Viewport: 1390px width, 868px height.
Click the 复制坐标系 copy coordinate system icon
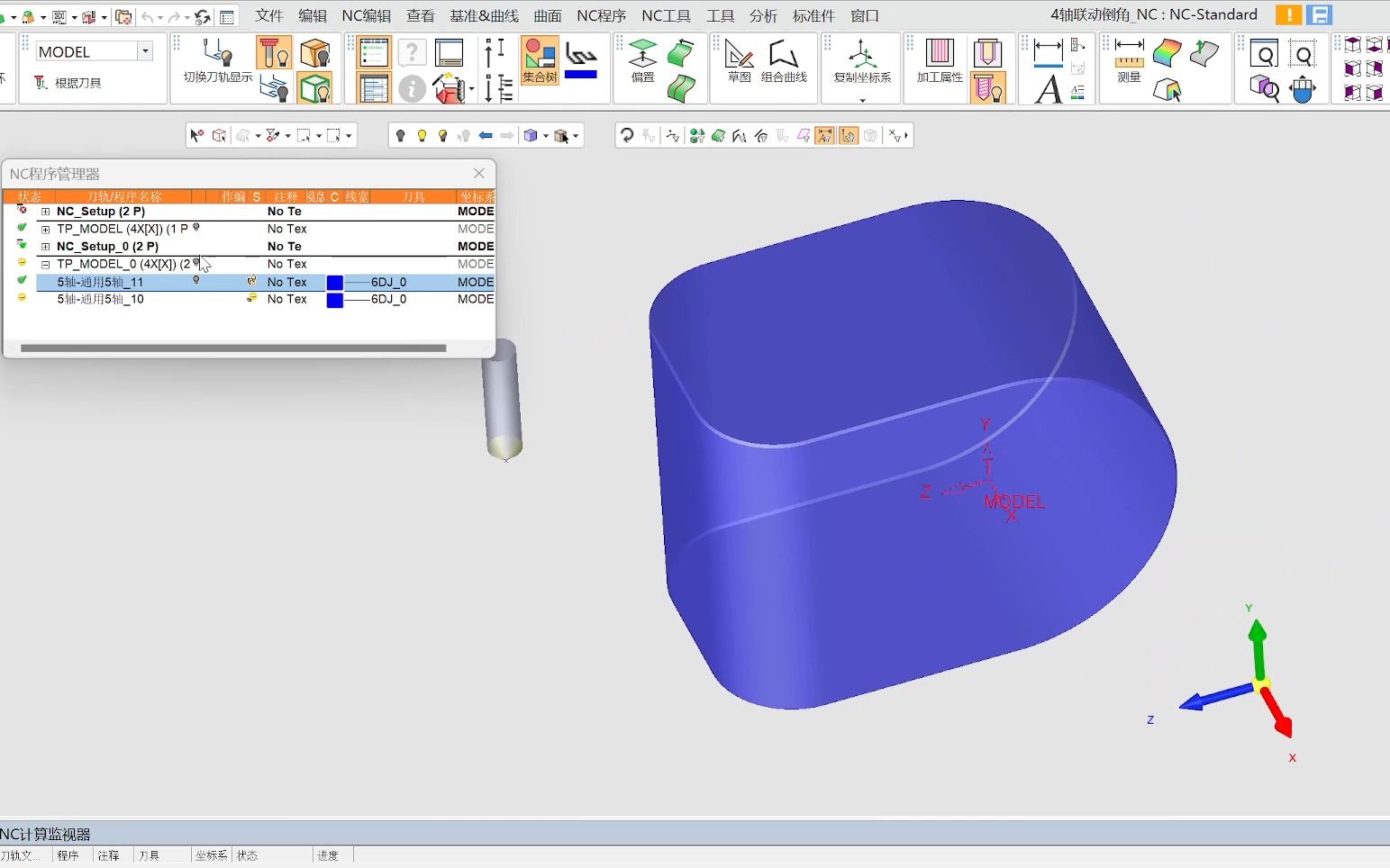point(862,59)
